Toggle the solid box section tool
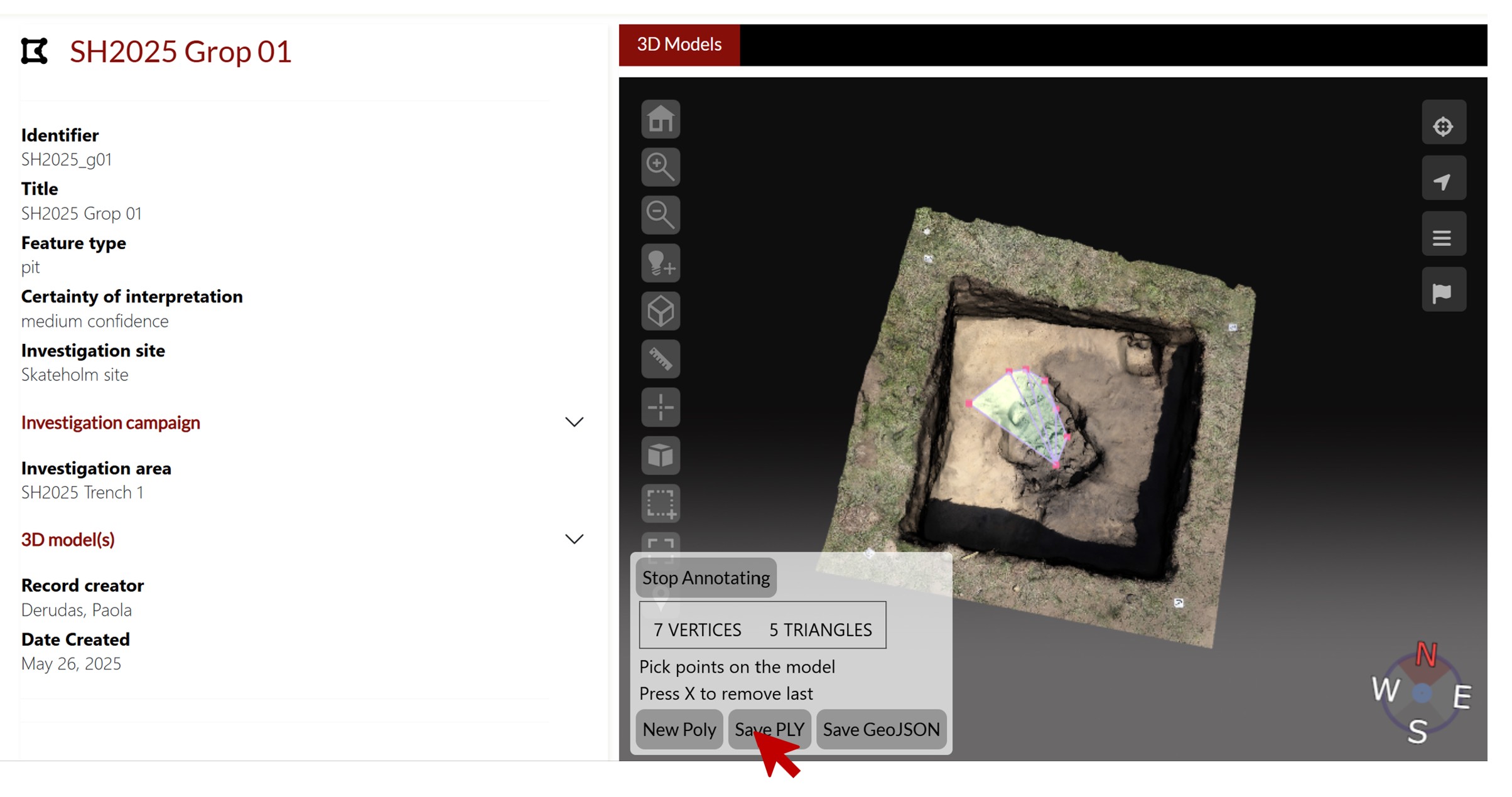The height and width of the screenshot is (797, 1512). pos(660,455)
